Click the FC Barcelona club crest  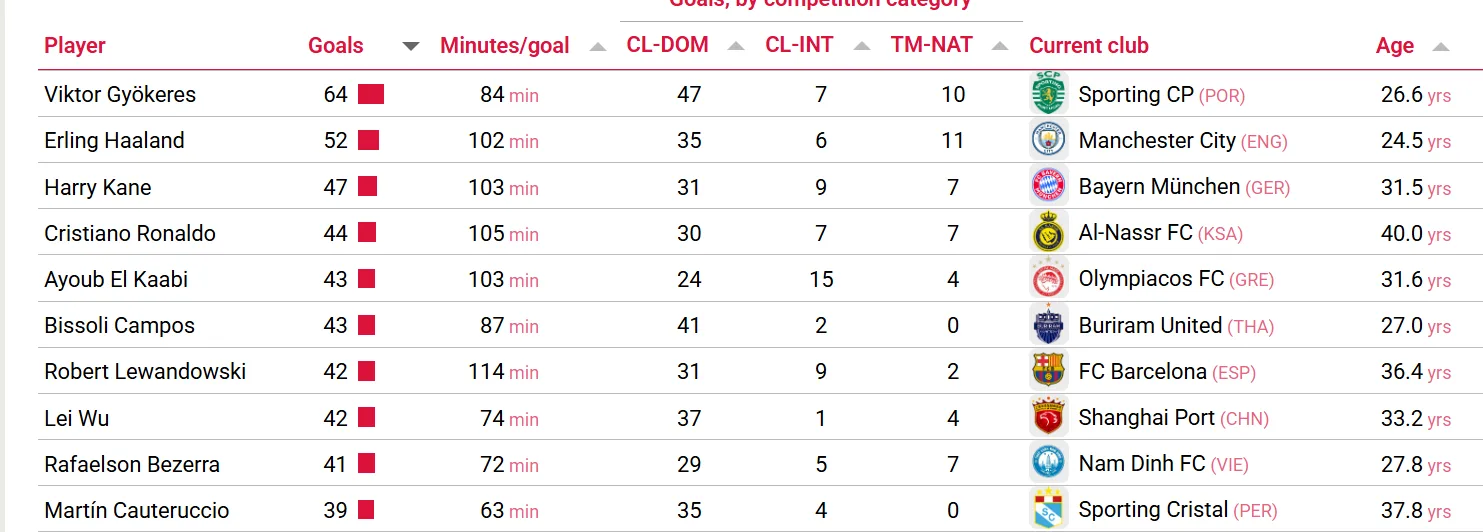click(x=1049, y=371)
